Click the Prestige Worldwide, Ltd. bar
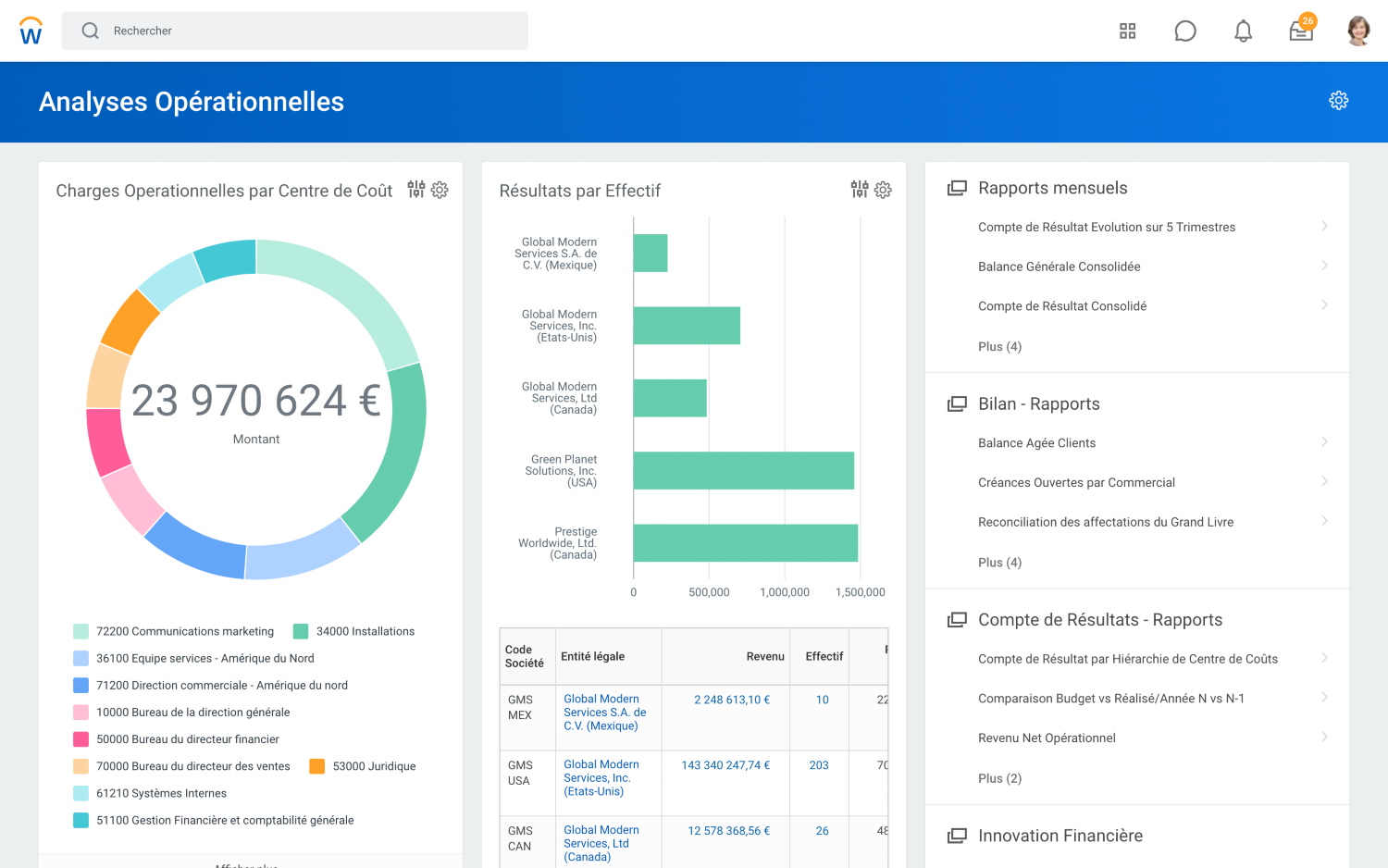This screenshot has width=1388, height=868. tap(746, 543)
